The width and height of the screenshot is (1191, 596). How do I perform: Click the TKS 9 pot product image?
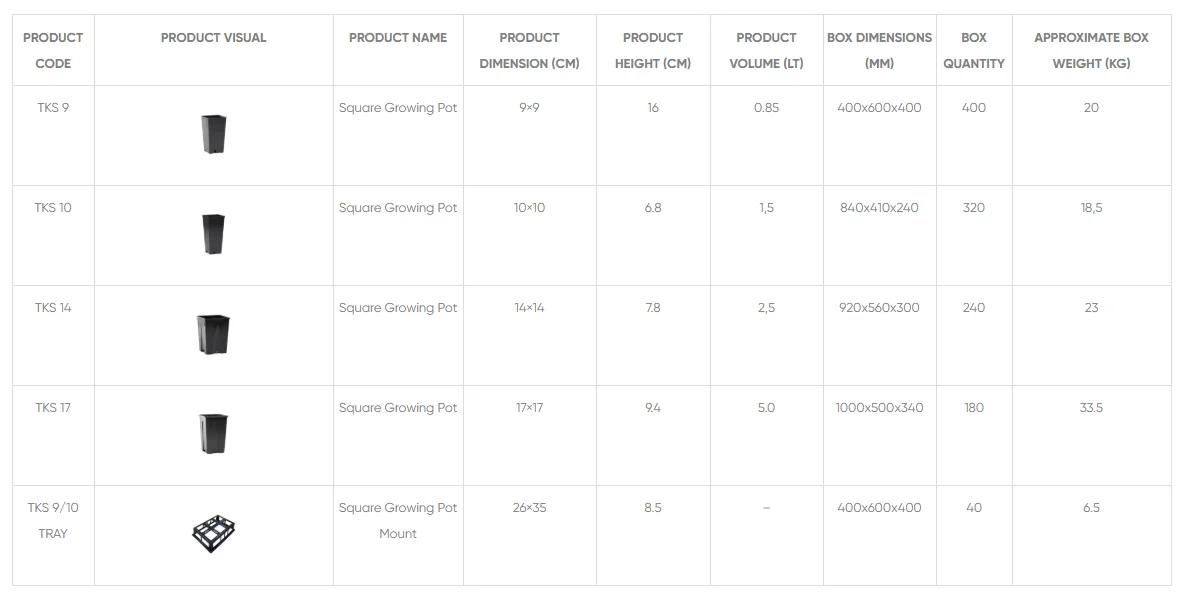click(x=213, y=134)
